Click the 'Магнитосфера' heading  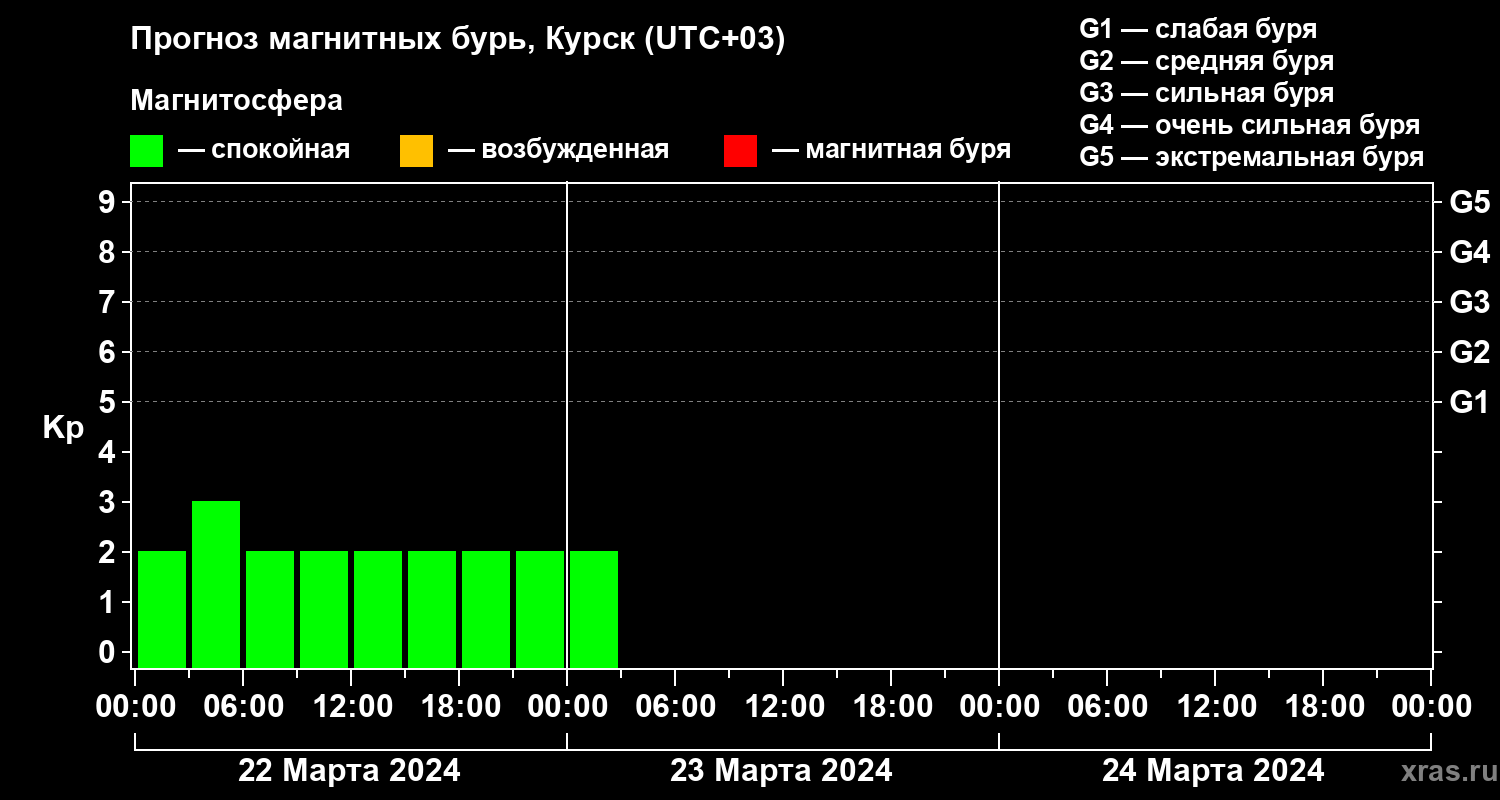[236, 101]
